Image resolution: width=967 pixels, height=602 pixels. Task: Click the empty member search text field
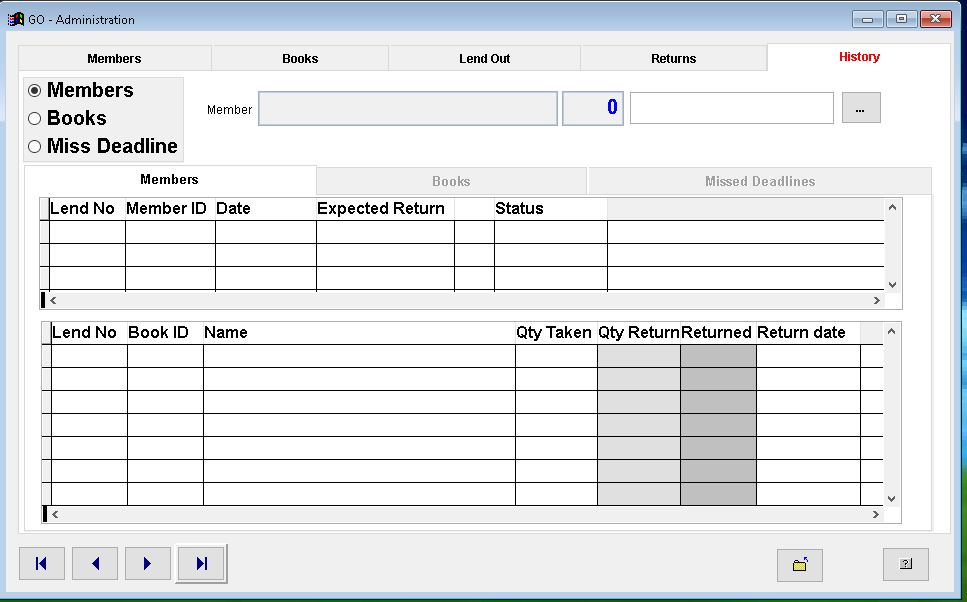pyautogui.click(x=731, y=108)
